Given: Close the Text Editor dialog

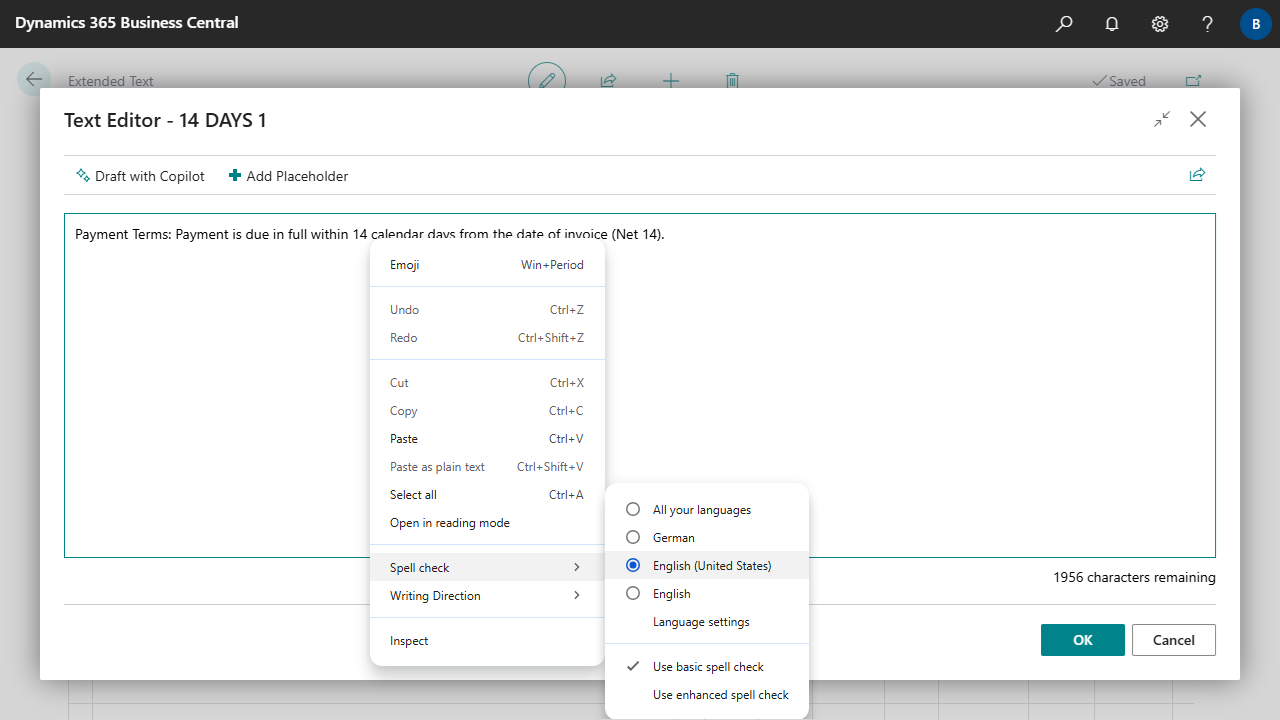Looking at the screenshot, I should point(1198,119).
